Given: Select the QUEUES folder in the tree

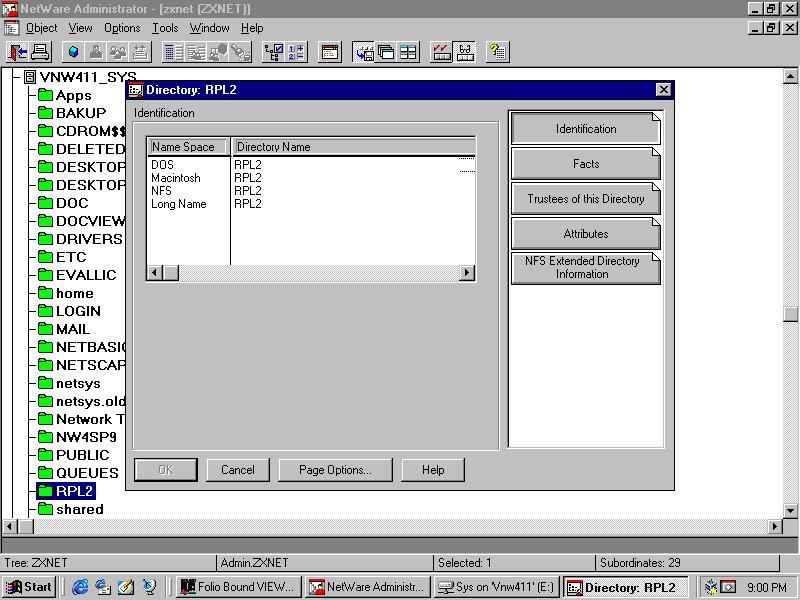Looking at the screenshot, I should pyautogui.click(x=78, y=473).
